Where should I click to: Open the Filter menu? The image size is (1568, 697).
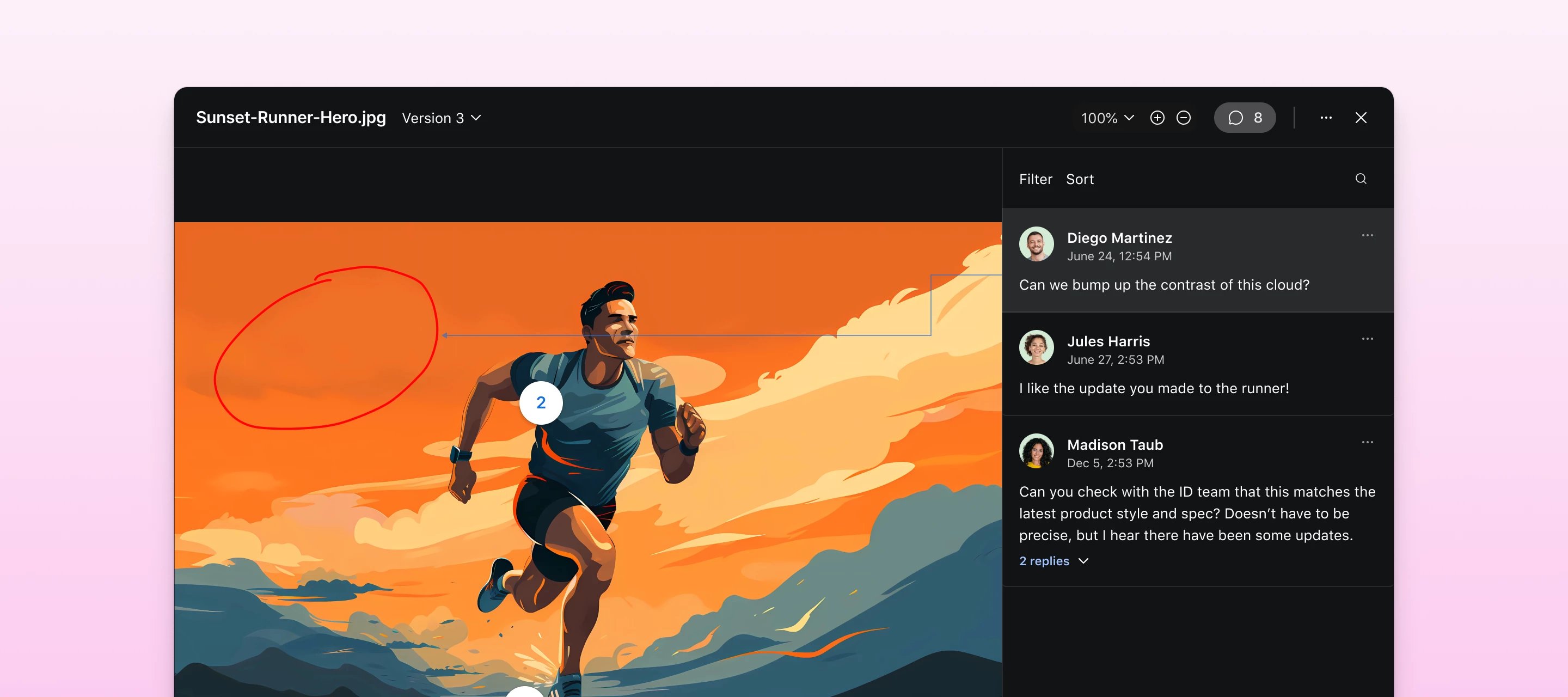point(1036,179)
